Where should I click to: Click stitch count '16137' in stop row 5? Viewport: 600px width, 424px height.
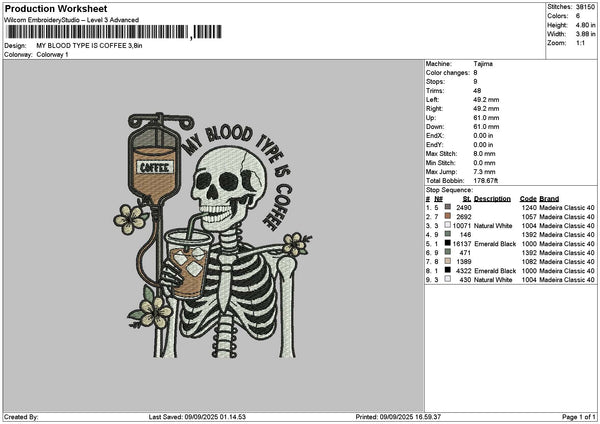click(462, 244)
